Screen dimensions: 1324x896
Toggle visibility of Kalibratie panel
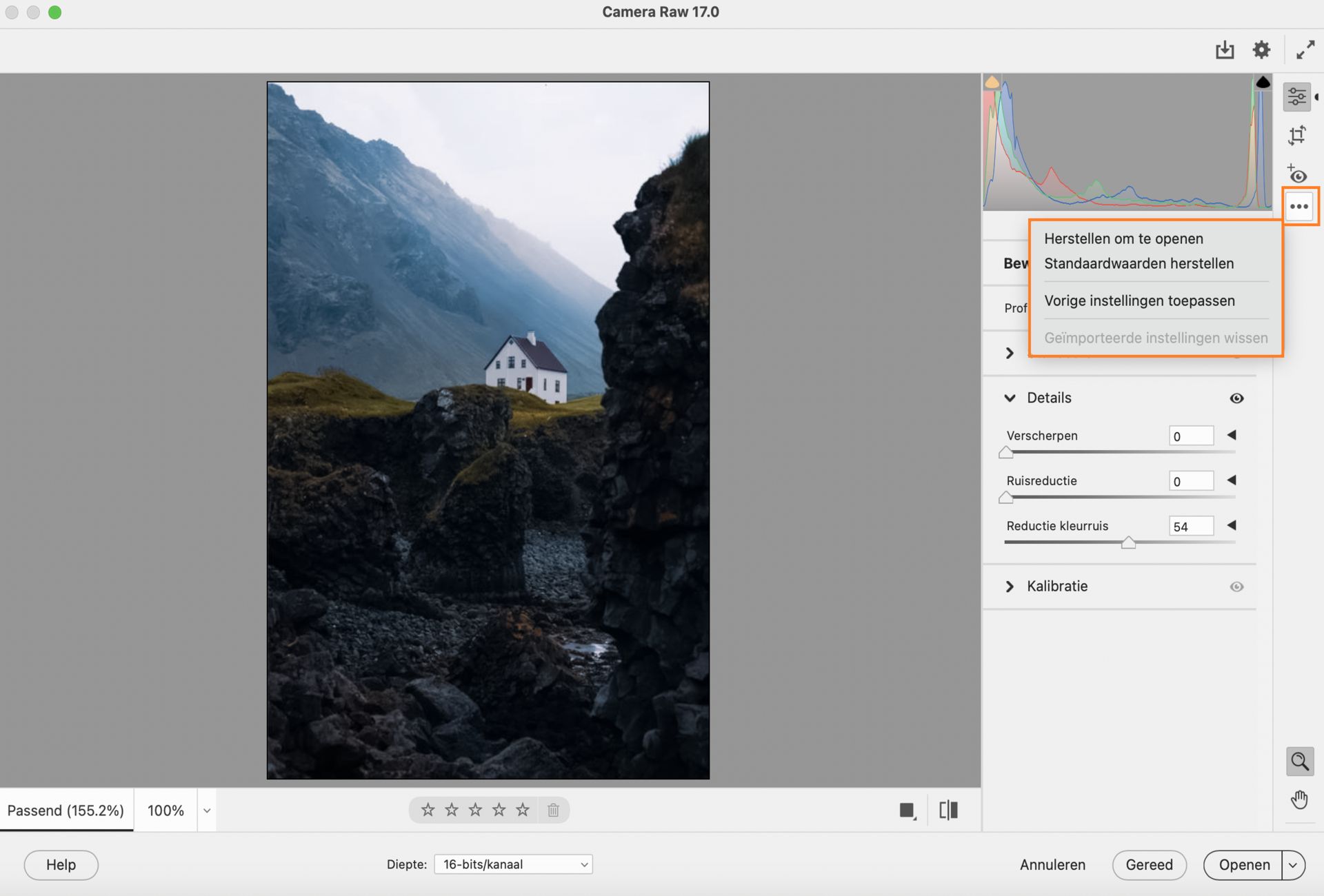click(x=1237, y=585)
